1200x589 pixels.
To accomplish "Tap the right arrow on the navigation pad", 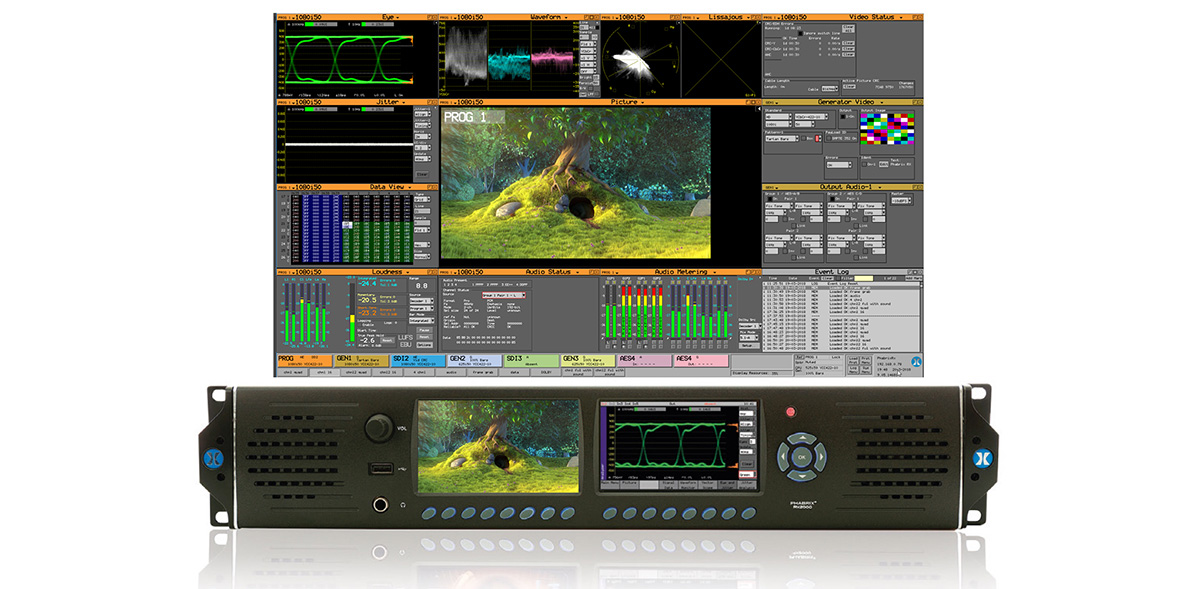I will click(x=823, y=458).
